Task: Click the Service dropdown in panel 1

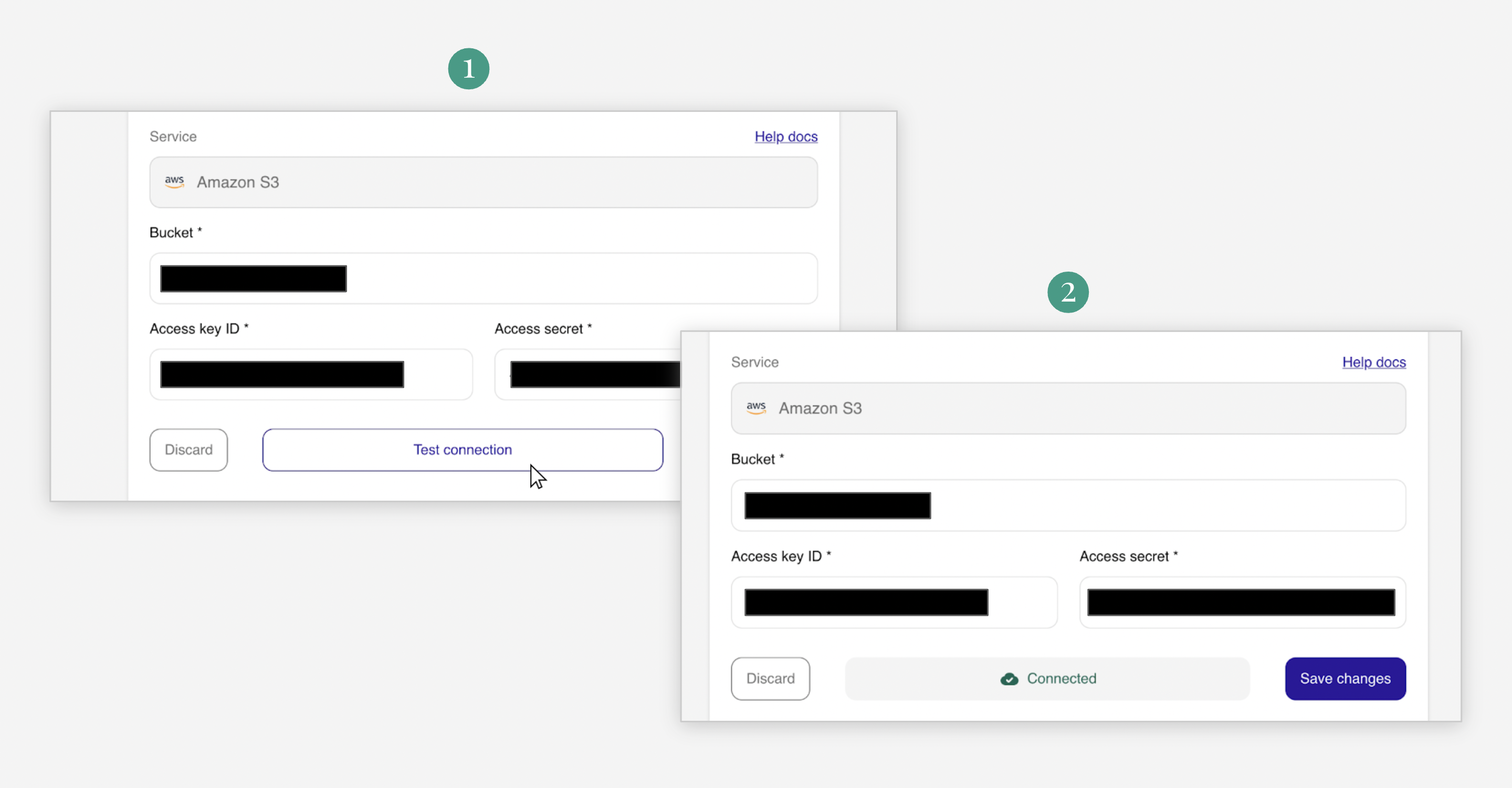Action: coord(484,182)
